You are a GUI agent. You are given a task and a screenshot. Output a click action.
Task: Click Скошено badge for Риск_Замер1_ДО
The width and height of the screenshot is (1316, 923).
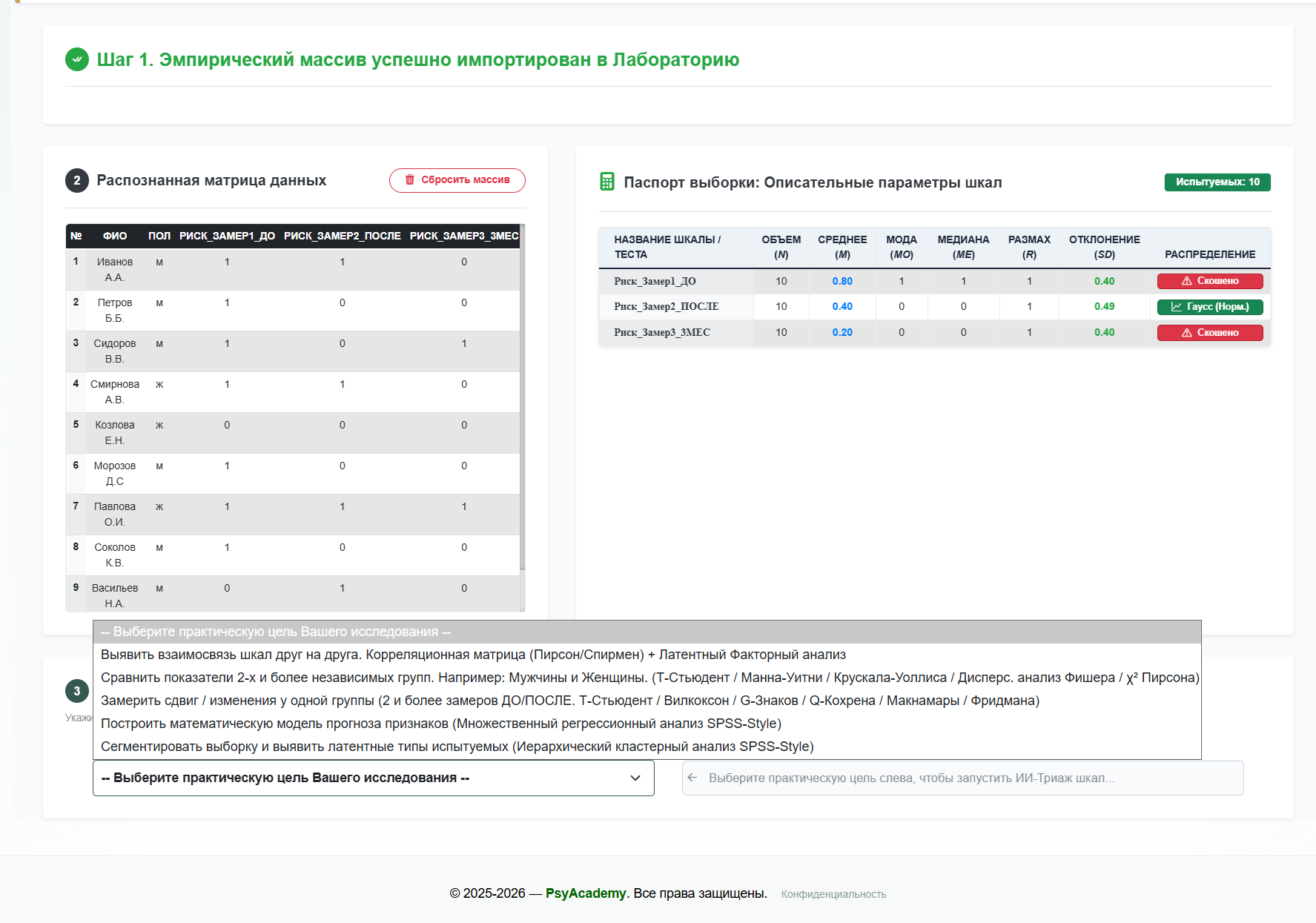[x=1210, y=281]
